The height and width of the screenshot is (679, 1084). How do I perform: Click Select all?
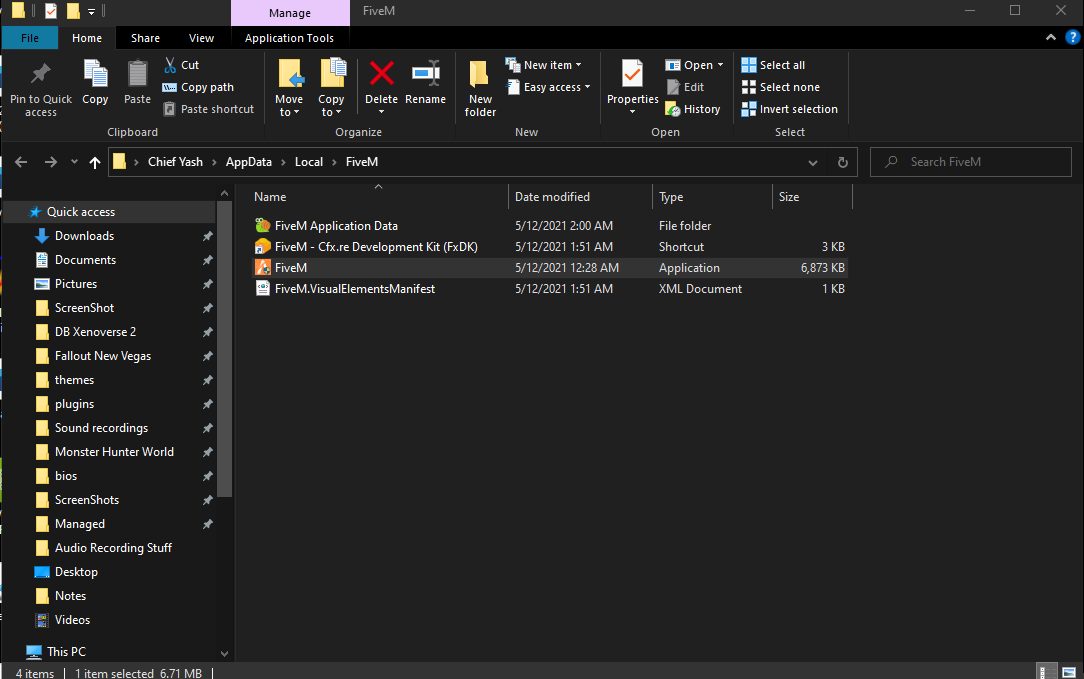773,65
